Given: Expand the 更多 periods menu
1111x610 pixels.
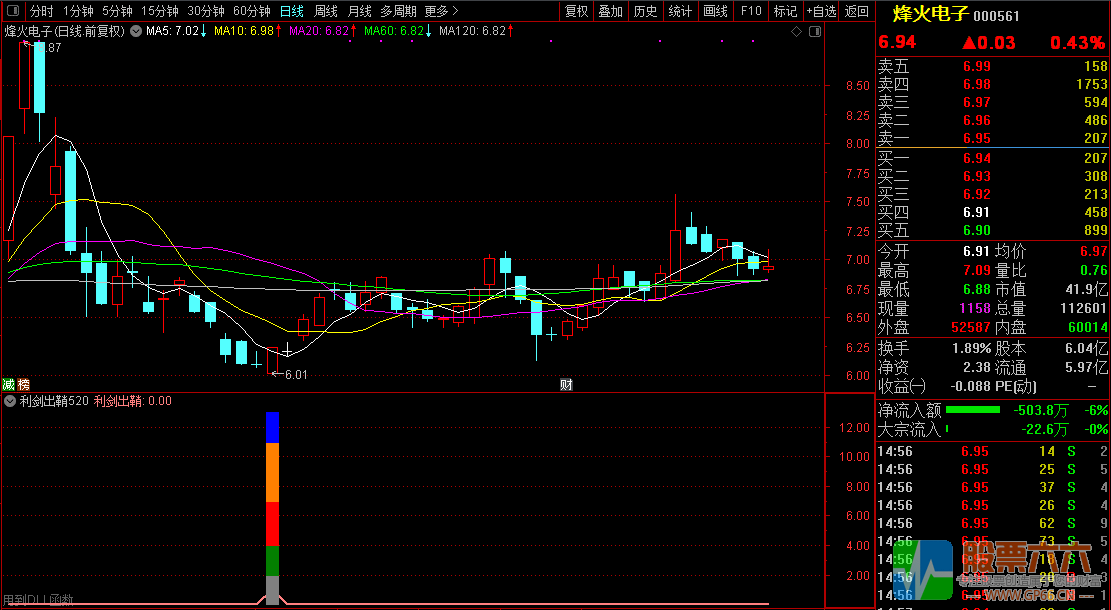Looking at the screenshot, I should click(439, 11).
